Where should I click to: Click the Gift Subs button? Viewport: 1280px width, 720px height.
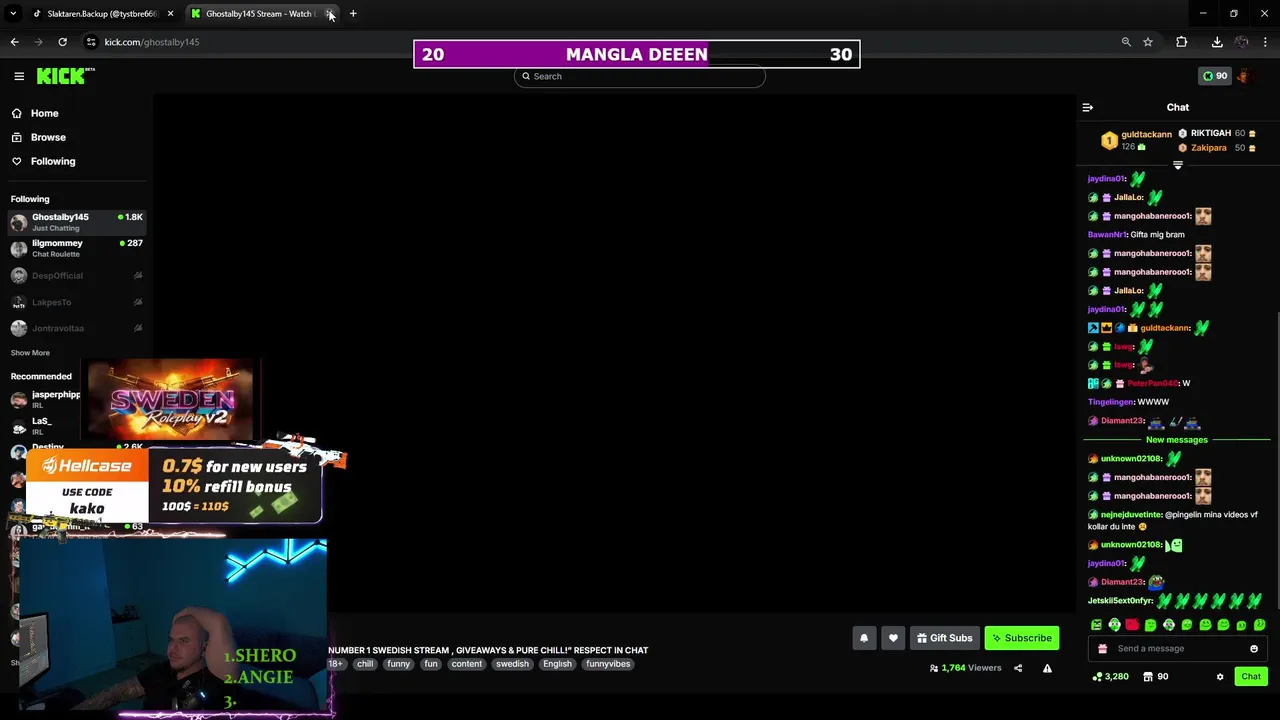click(945, 638)
